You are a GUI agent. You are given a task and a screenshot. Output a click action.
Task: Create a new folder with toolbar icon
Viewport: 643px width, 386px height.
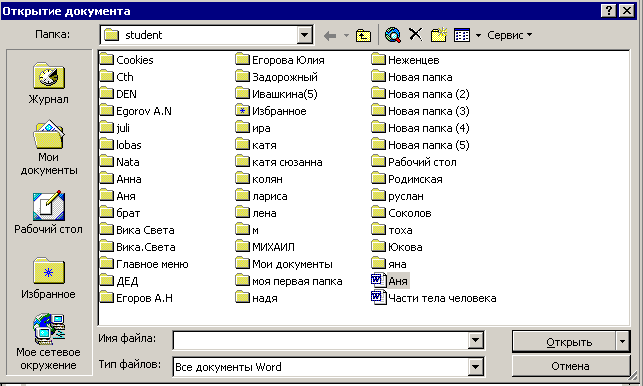pos(438,35)
